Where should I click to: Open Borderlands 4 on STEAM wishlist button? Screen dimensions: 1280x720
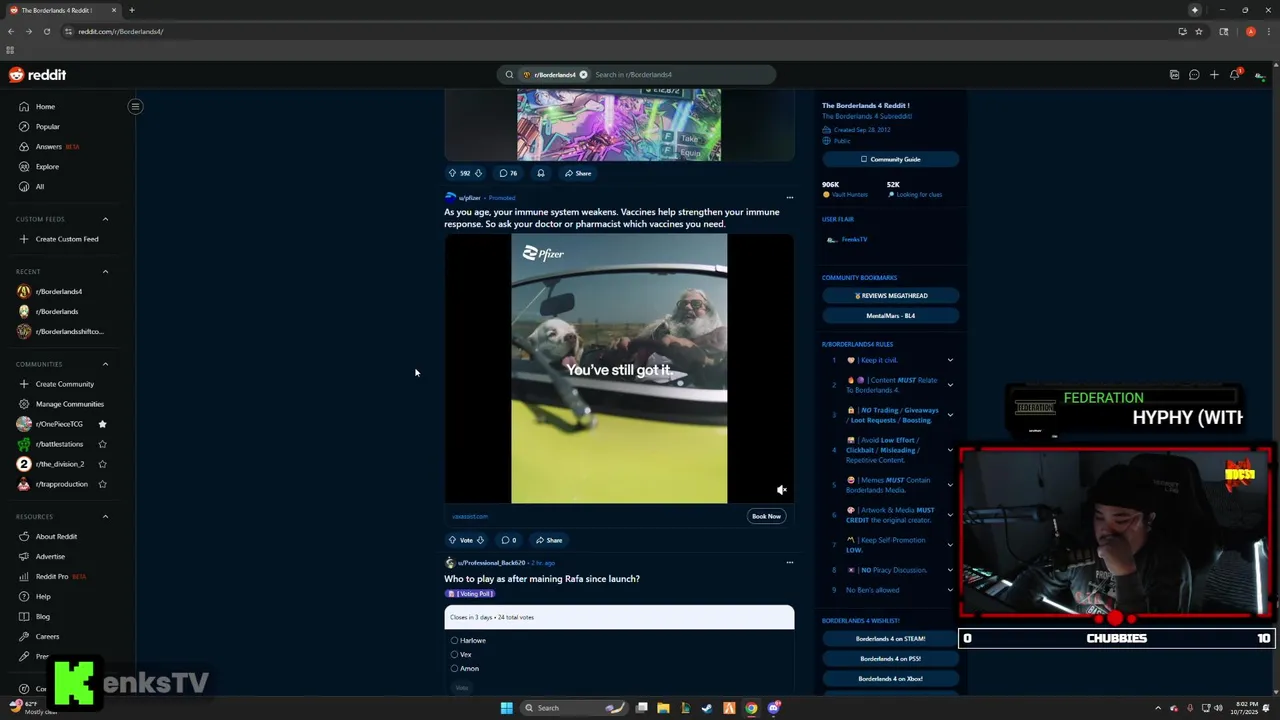point(890,639)
